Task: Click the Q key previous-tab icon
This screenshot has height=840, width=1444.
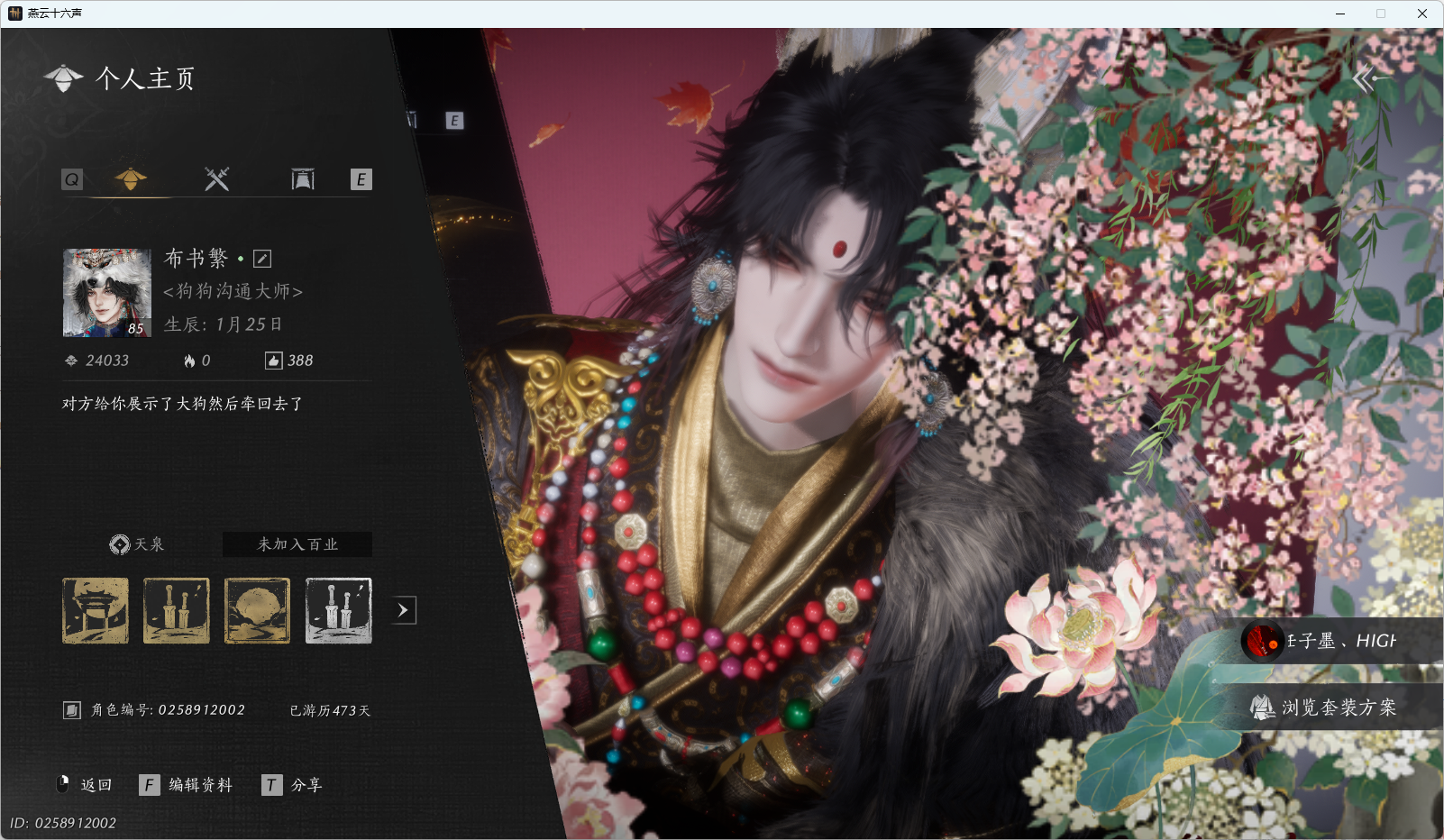Action: (72, 179)
